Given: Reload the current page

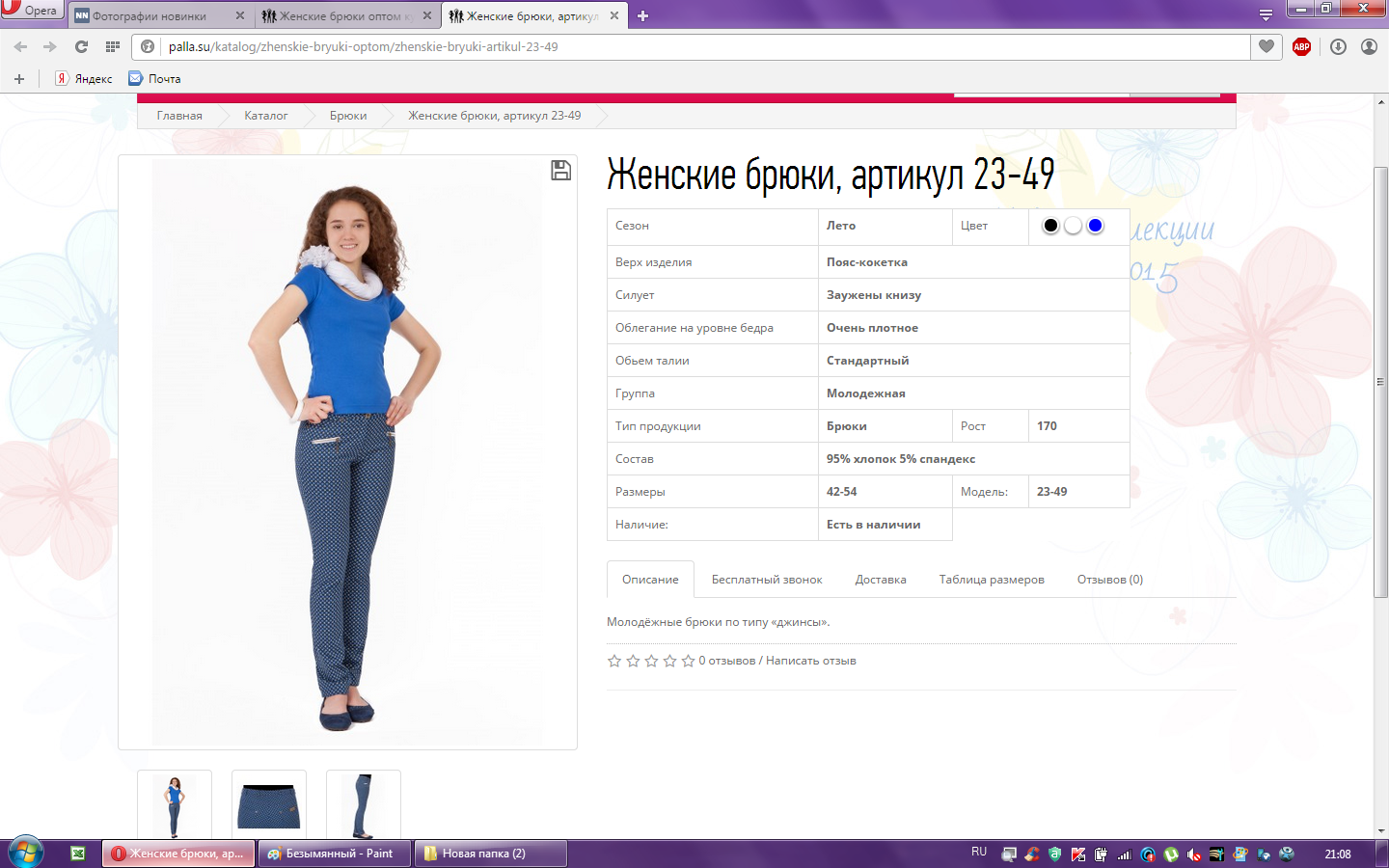Looking at the screenshot, I should [81, 46].
